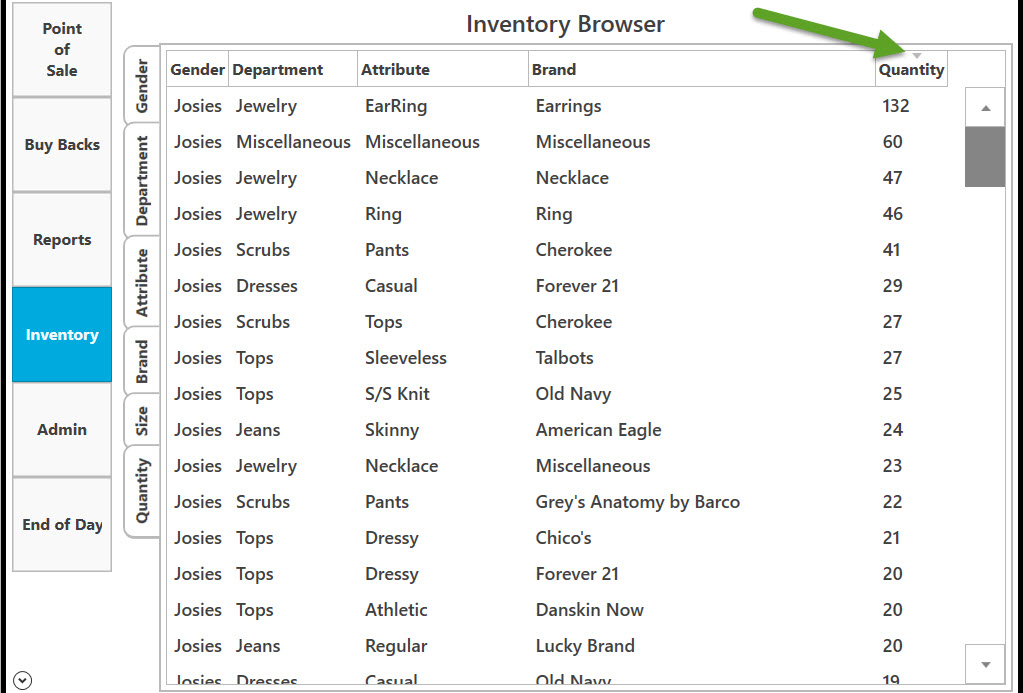Viewport: 1023px width, 693px height.
Task: Switch to the vertical Size tab
Action: (142, 420)
